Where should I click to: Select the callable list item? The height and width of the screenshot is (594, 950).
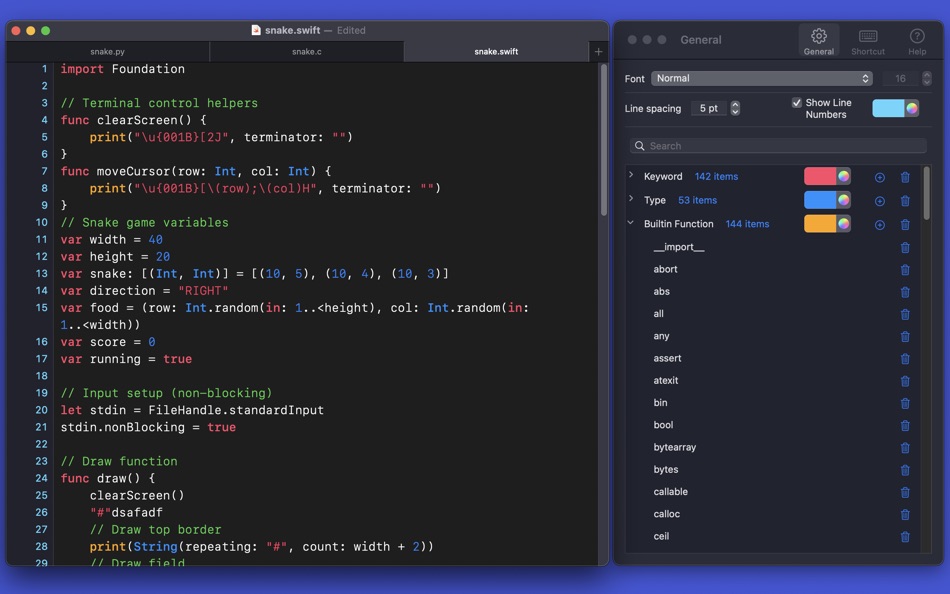pyautogui.click(x=670, y=492)
